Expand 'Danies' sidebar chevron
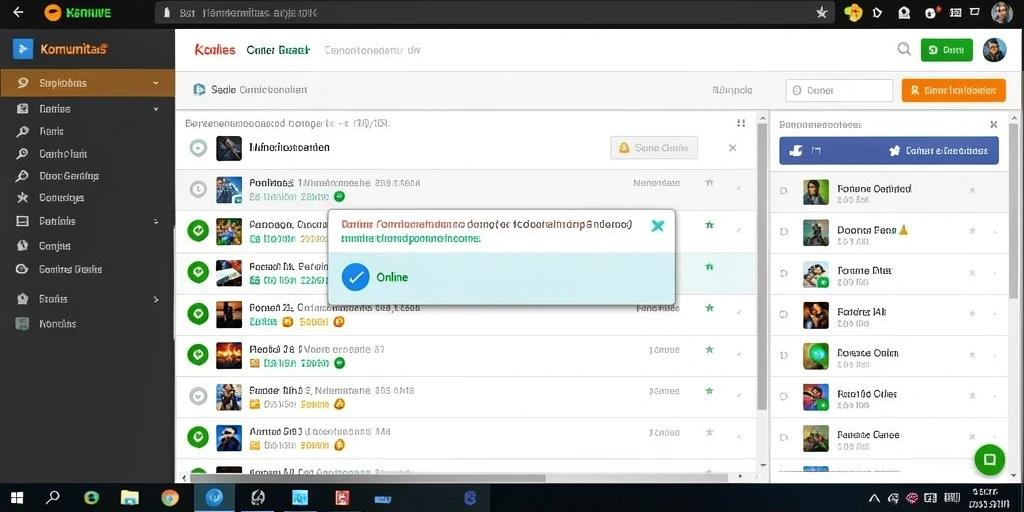Image resolution: width=1024 pixels, height=512 pixels. 155,109
